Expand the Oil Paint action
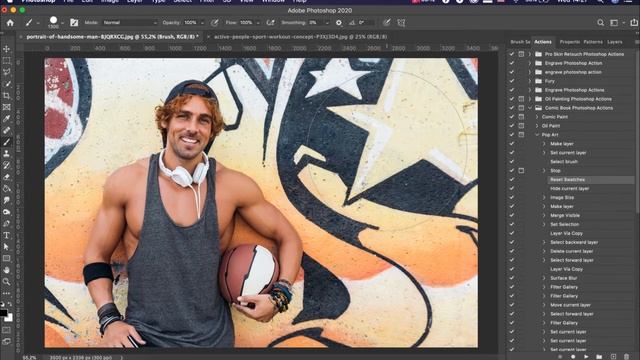The image size is (640, 360). [537, 126]
